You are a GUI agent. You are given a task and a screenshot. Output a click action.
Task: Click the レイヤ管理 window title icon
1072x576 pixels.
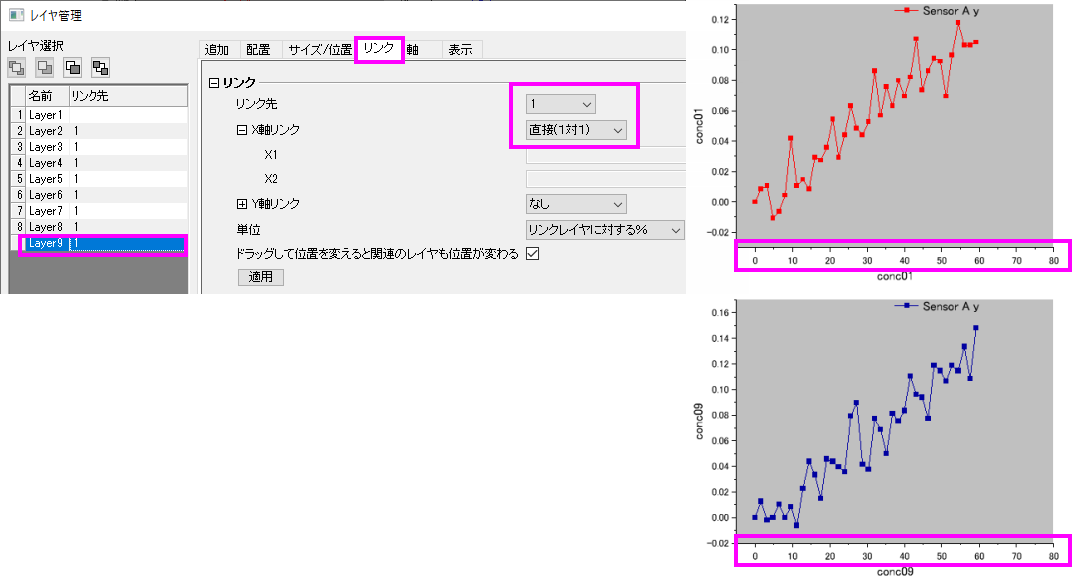click(x=16, y=14)
